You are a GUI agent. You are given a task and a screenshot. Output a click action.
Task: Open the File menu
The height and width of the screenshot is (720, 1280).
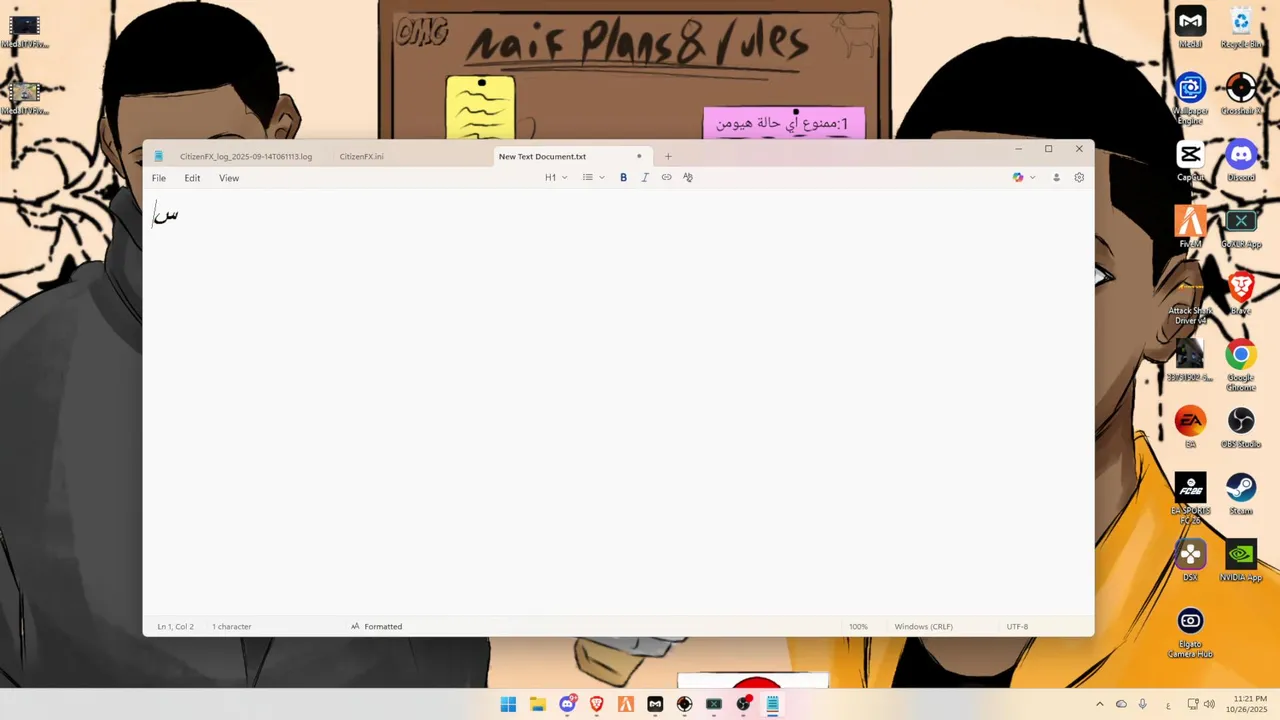(x=159, y=178)
